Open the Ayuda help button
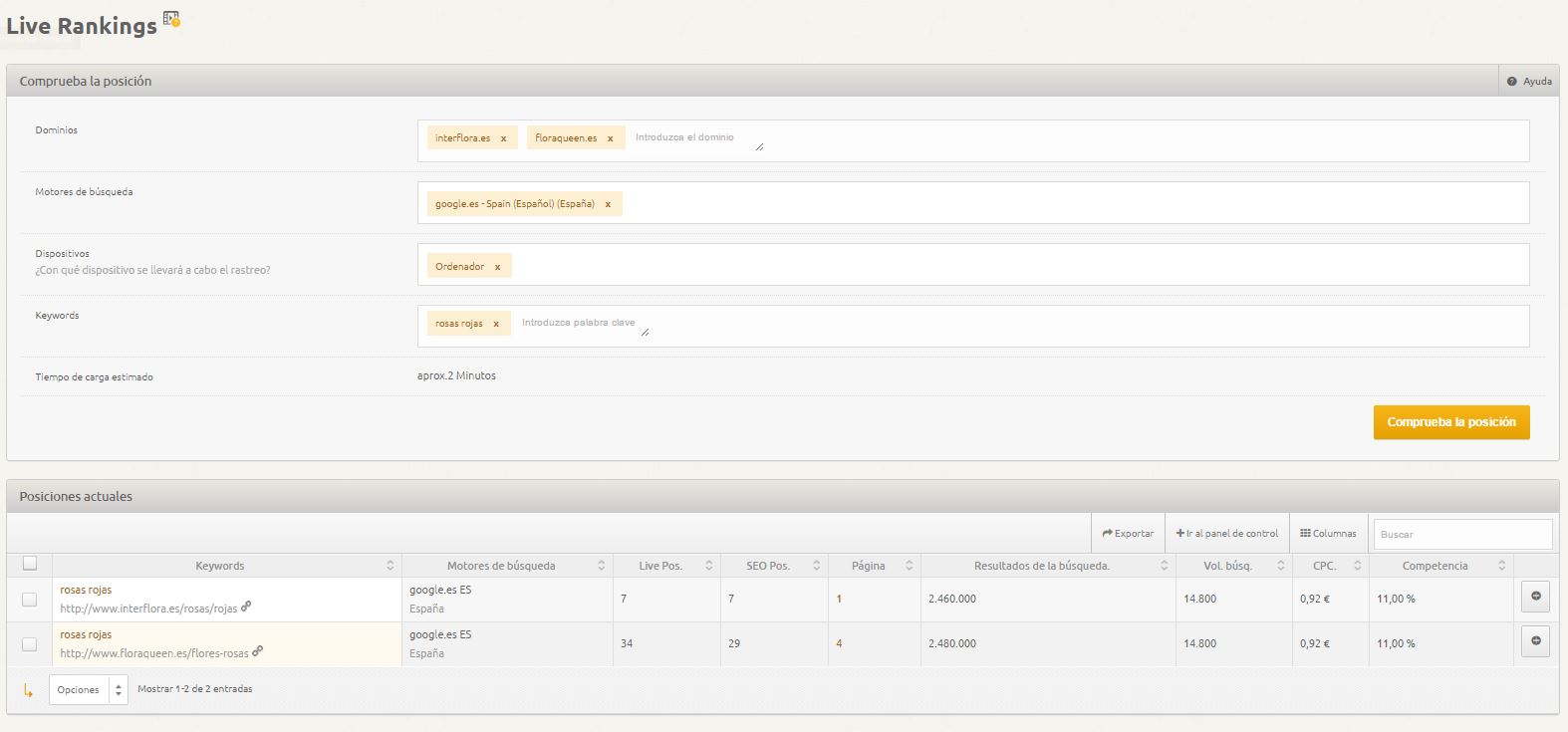The width and height of the screenshot is (1568, 732). 1529,81
